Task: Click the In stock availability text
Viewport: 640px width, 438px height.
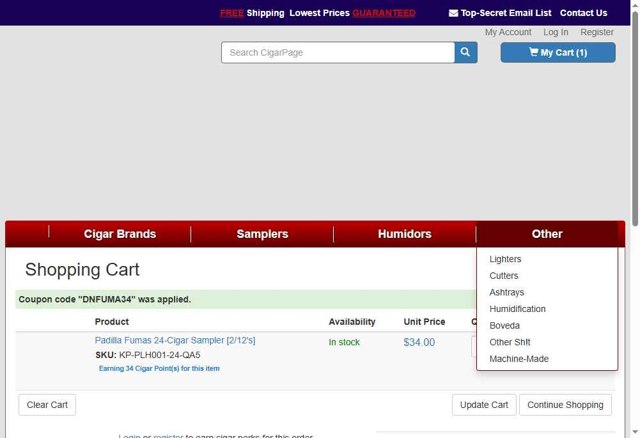Action: click(x=344, y=342)
